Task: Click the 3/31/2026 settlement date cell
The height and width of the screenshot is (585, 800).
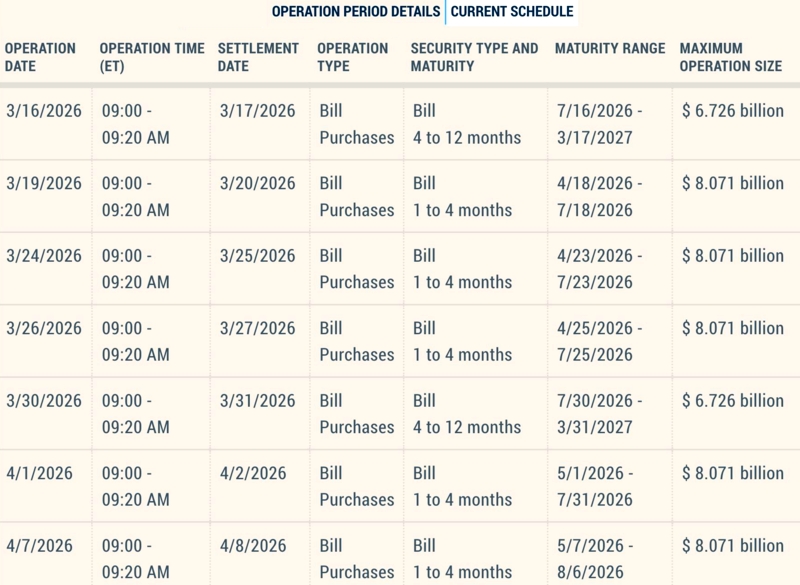Action: pos(257,401)
